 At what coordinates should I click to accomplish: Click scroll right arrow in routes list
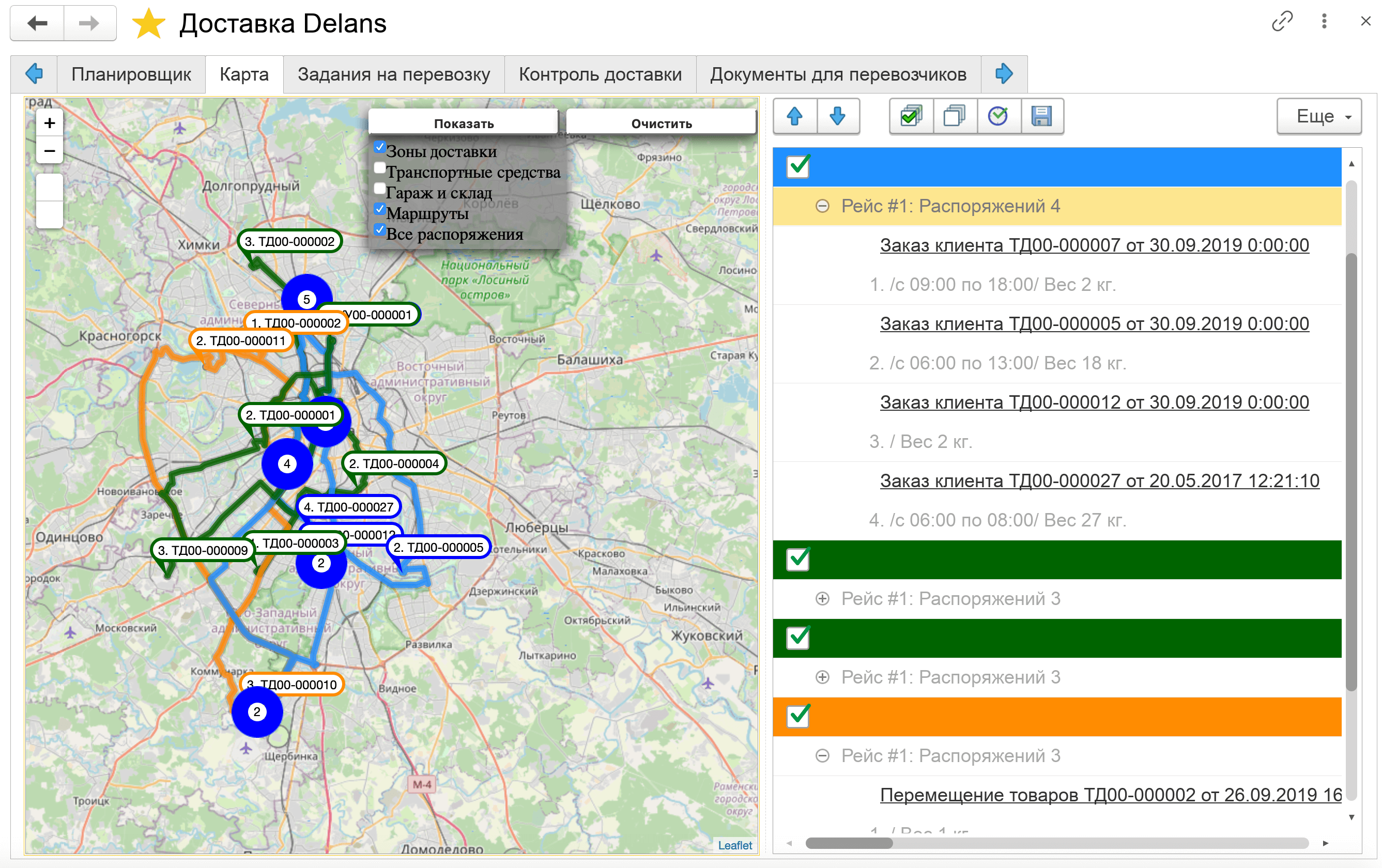click(1325, 843)
